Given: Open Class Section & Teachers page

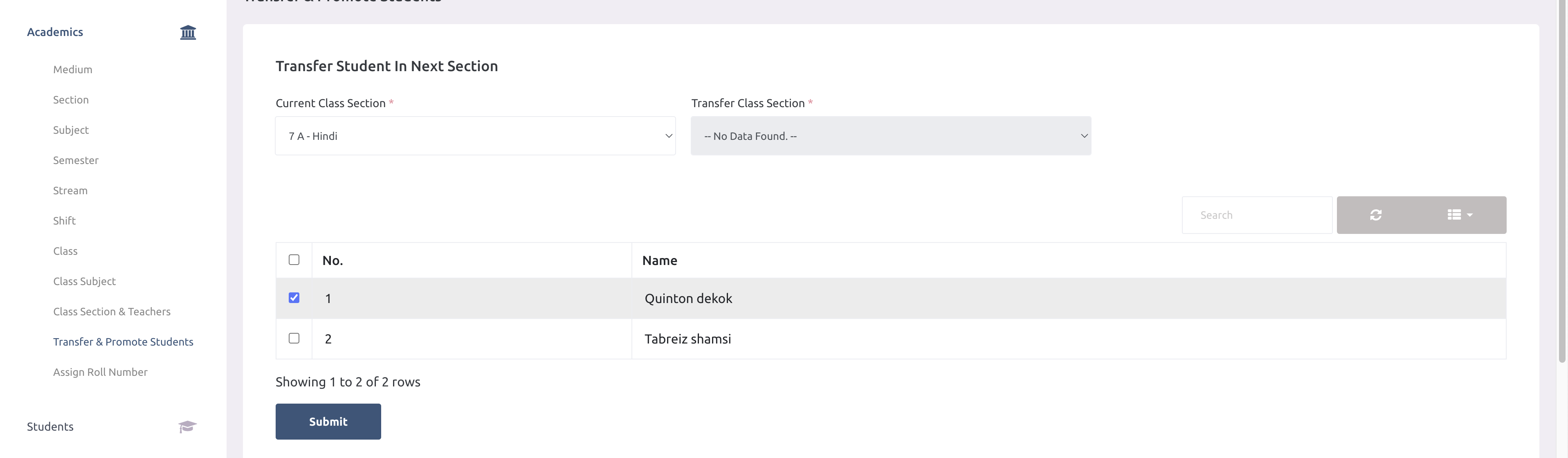Looking at the screenshot, I should coord(111,312).
